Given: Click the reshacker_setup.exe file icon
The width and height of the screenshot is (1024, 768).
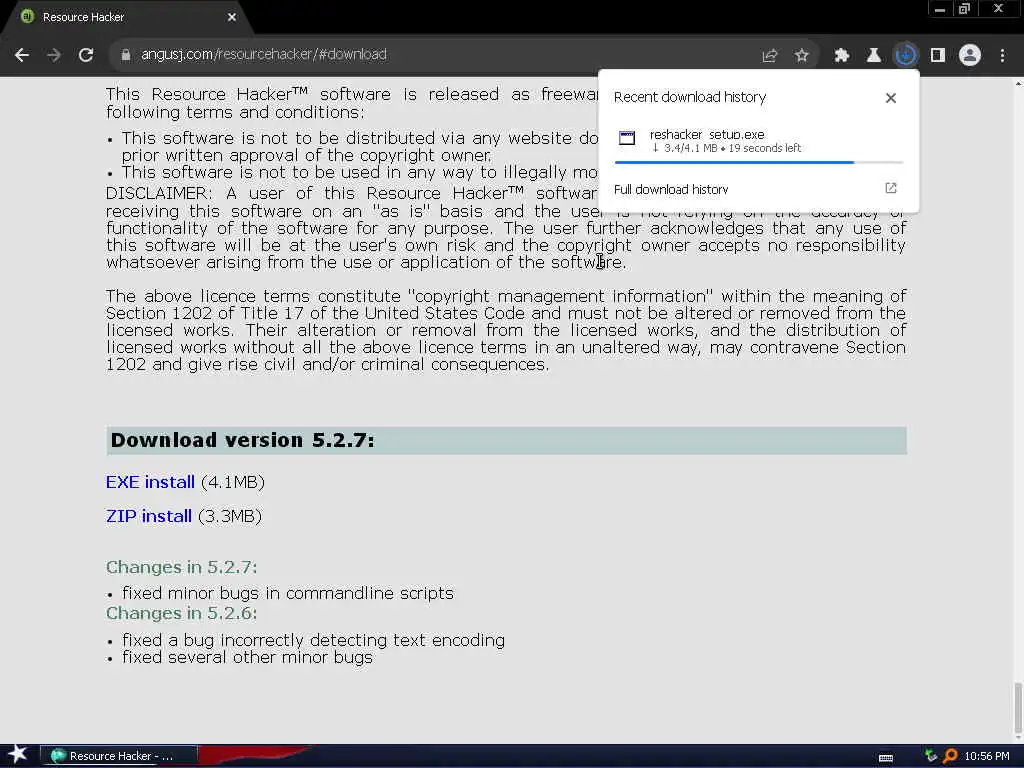Looking at the screenshot, I should point(627,138).
